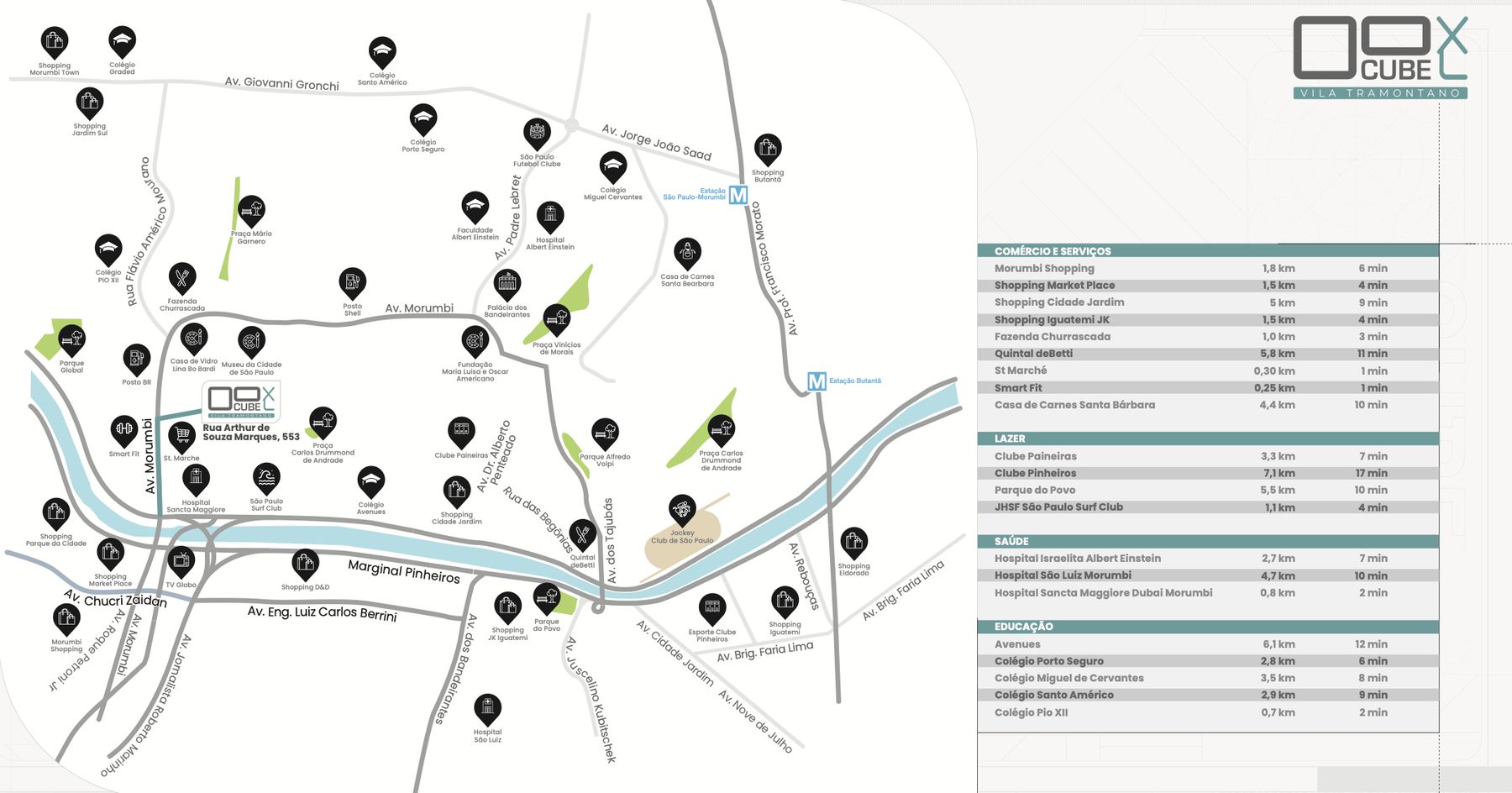Select the São Paulo Surf Club pin

point(266,480)
